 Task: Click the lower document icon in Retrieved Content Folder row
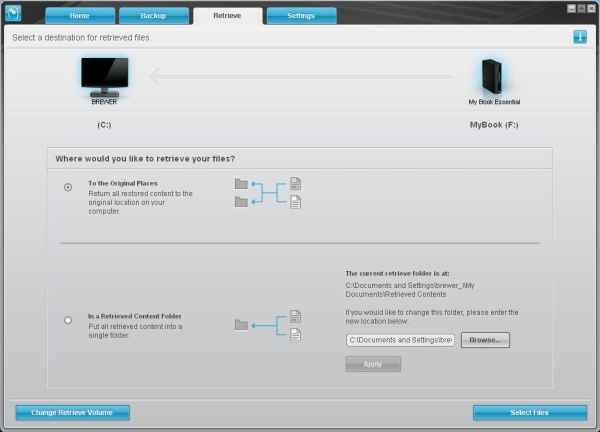point(295,334)
